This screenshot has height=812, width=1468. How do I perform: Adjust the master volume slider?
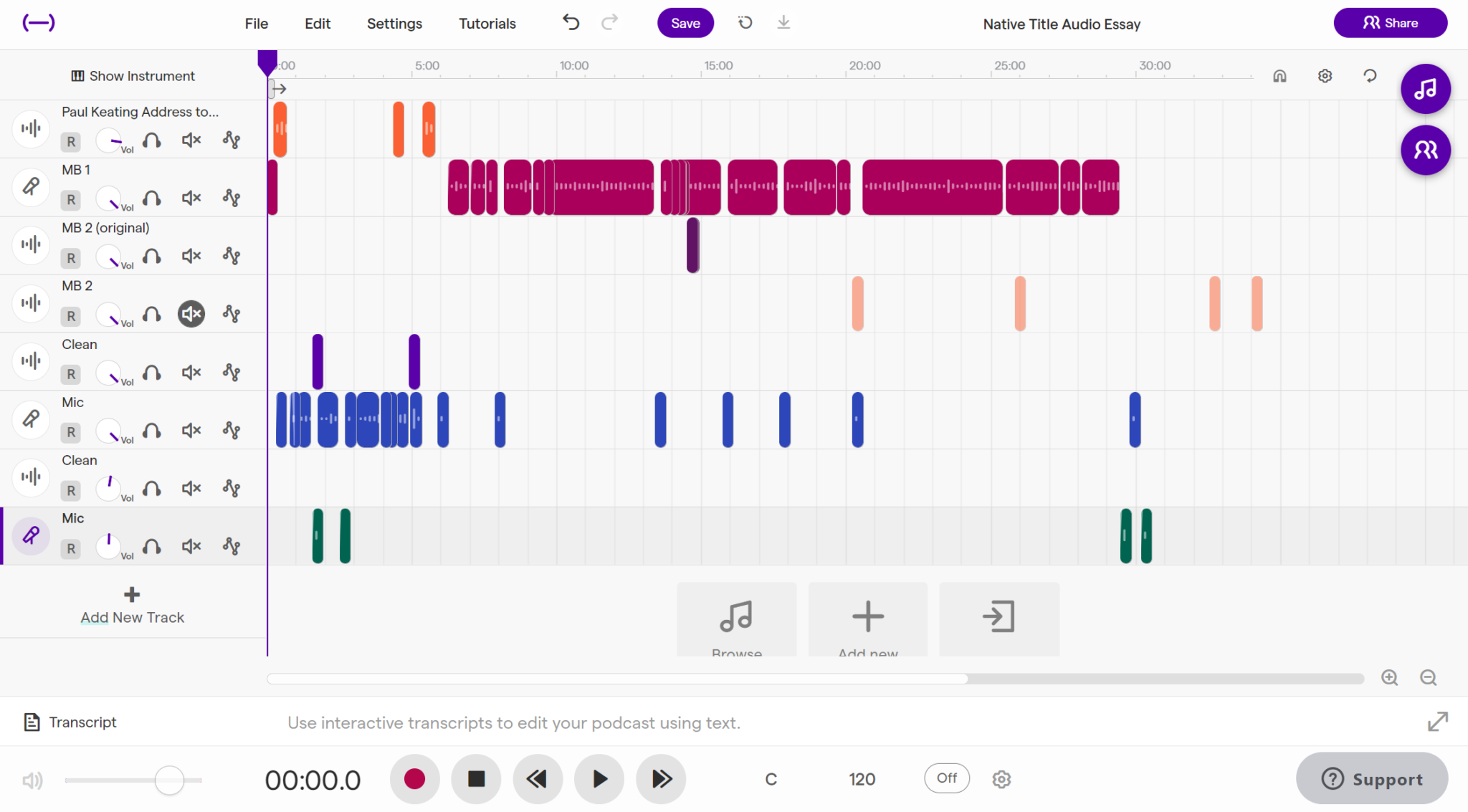(x=169, y=780)
